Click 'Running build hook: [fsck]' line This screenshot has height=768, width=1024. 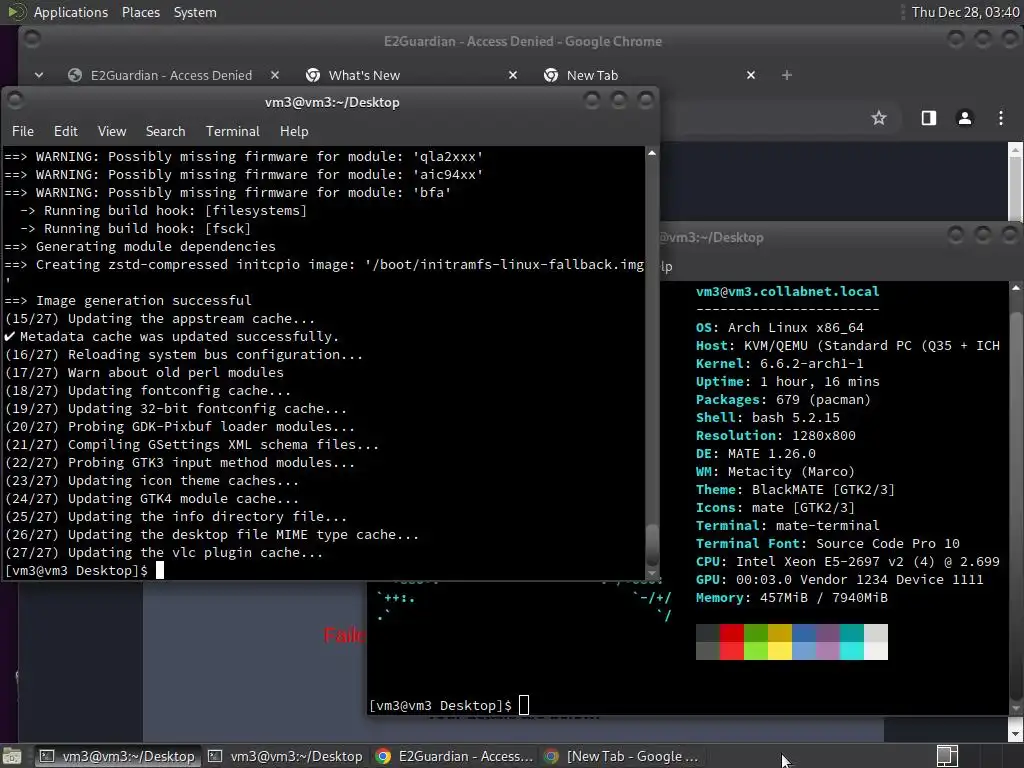136,229
